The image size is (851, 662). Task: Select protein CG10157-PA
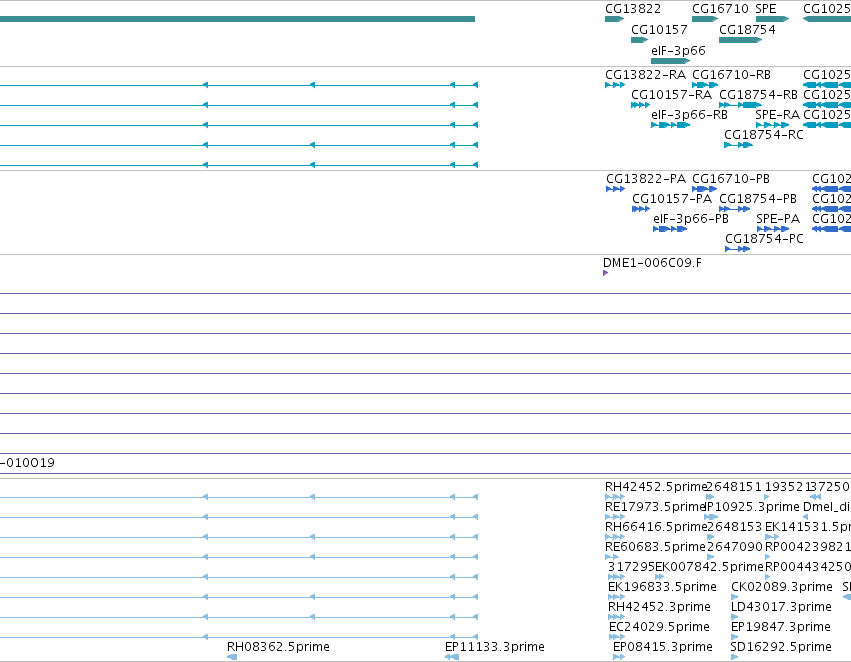pyautogui.click(x=672, y=199)
